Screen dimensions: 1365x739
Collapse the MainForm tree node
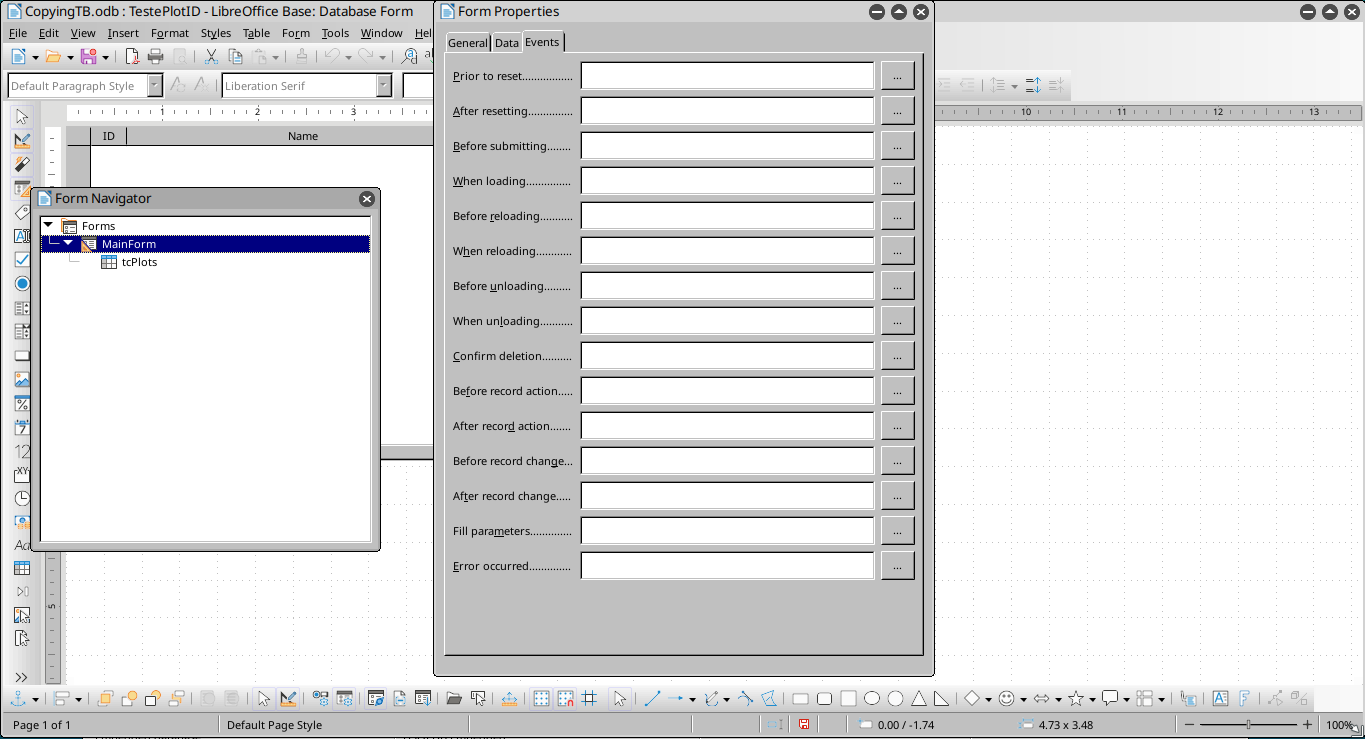[x=68, y=244]
